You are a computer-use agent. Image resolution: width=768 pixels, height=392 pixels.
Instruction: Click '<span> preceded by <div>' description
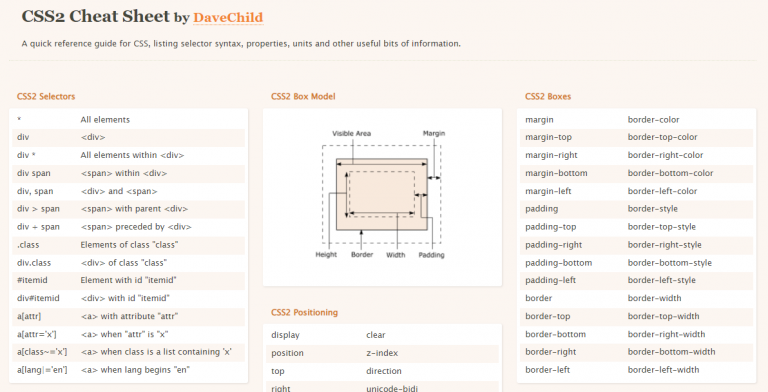pos(136,227)
